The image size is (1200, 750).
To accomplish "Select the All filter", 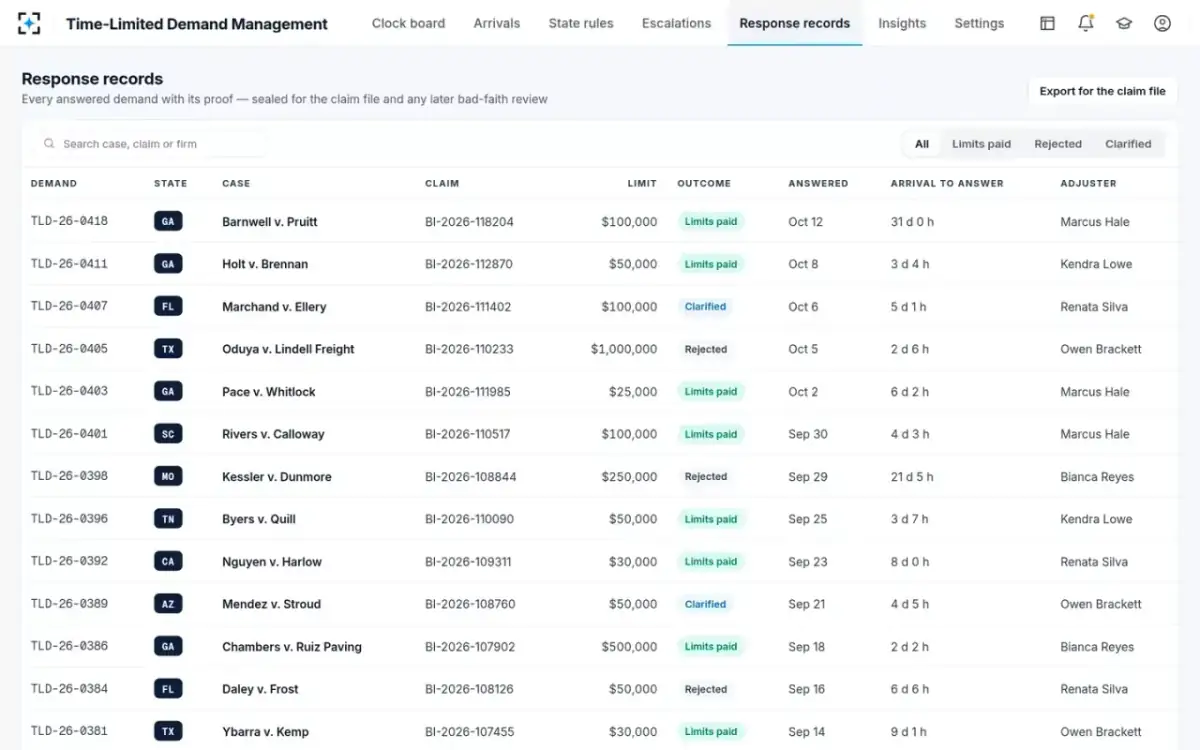I will tap(922, 144).
